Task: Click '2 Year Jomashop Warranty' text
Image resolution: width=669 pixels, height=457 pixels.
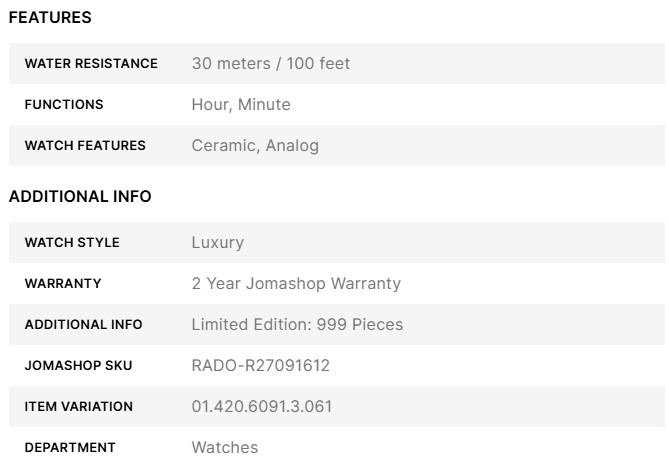Action: (296, 284)
